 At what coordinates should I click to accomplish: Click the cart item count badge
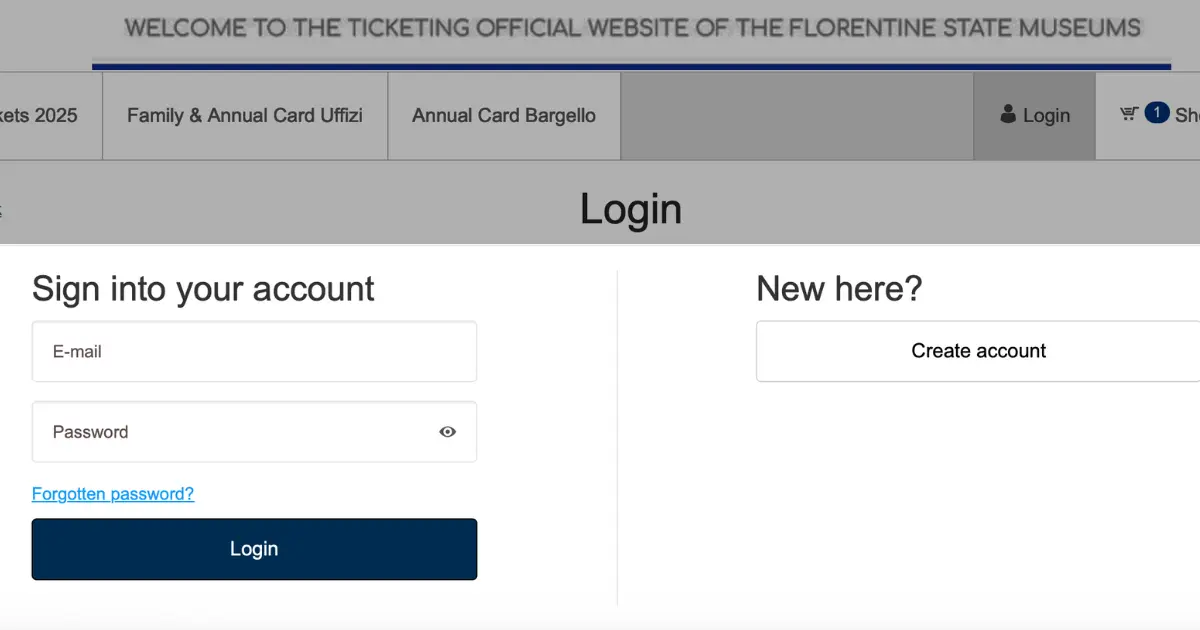[1157, 112]
